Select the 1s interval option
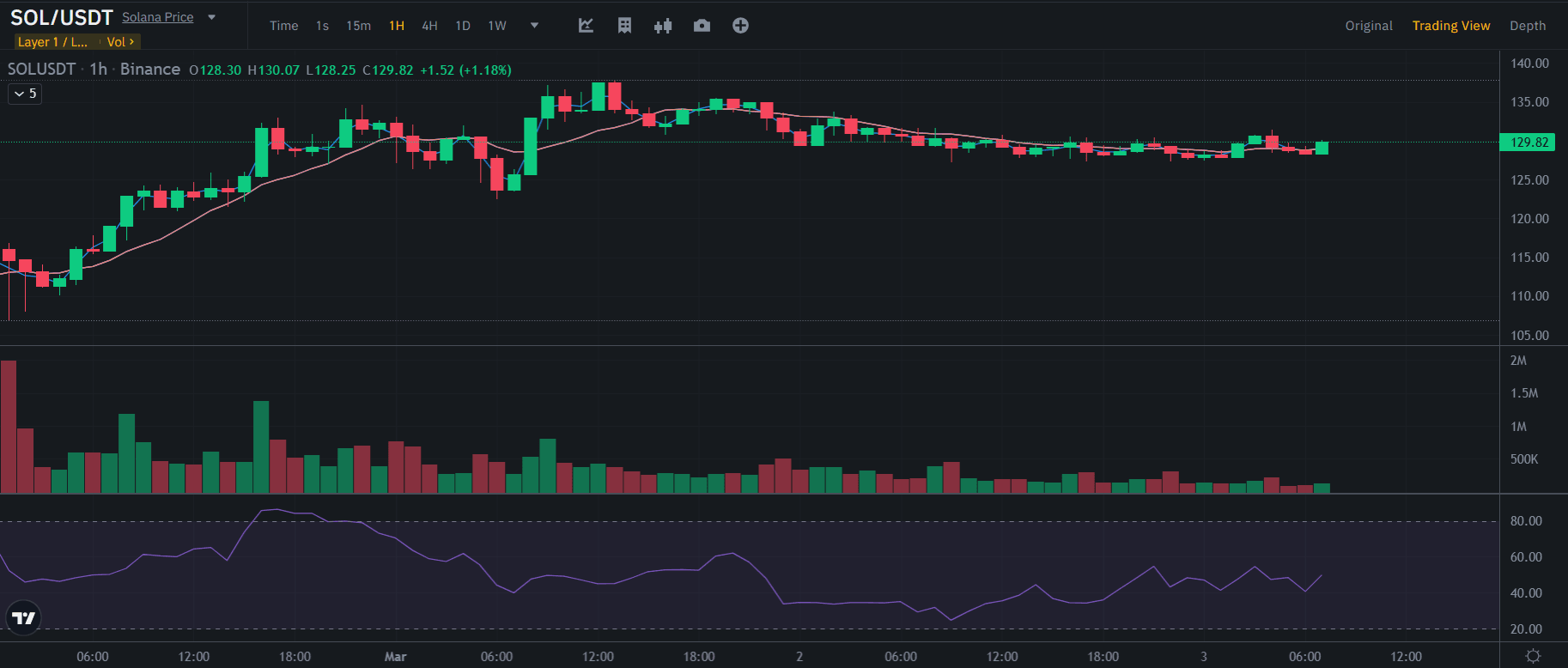This screenshot has height=668, width=1568. (322, 26)
